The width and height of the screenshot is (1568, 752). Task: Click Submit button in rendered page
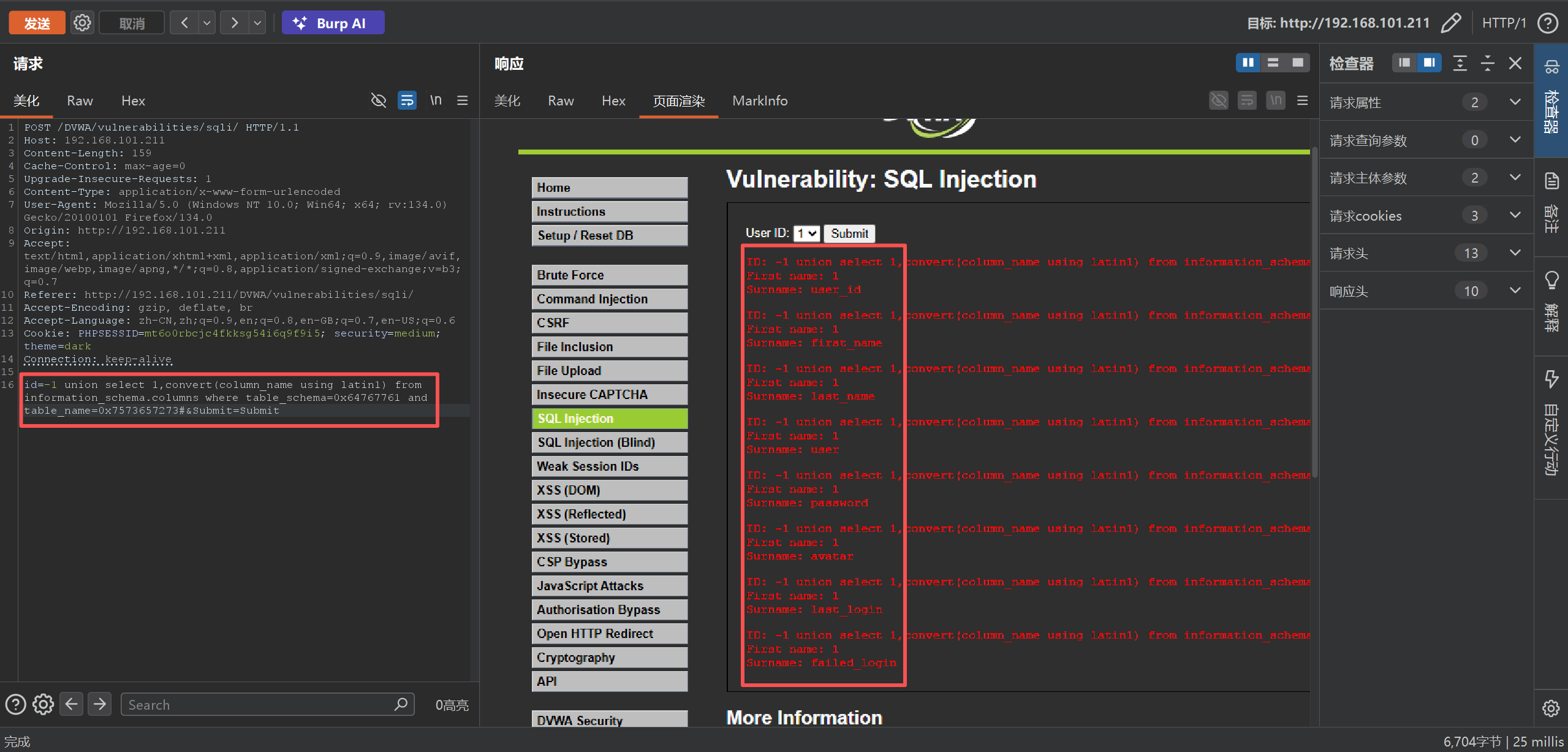(x=849, y=234)
